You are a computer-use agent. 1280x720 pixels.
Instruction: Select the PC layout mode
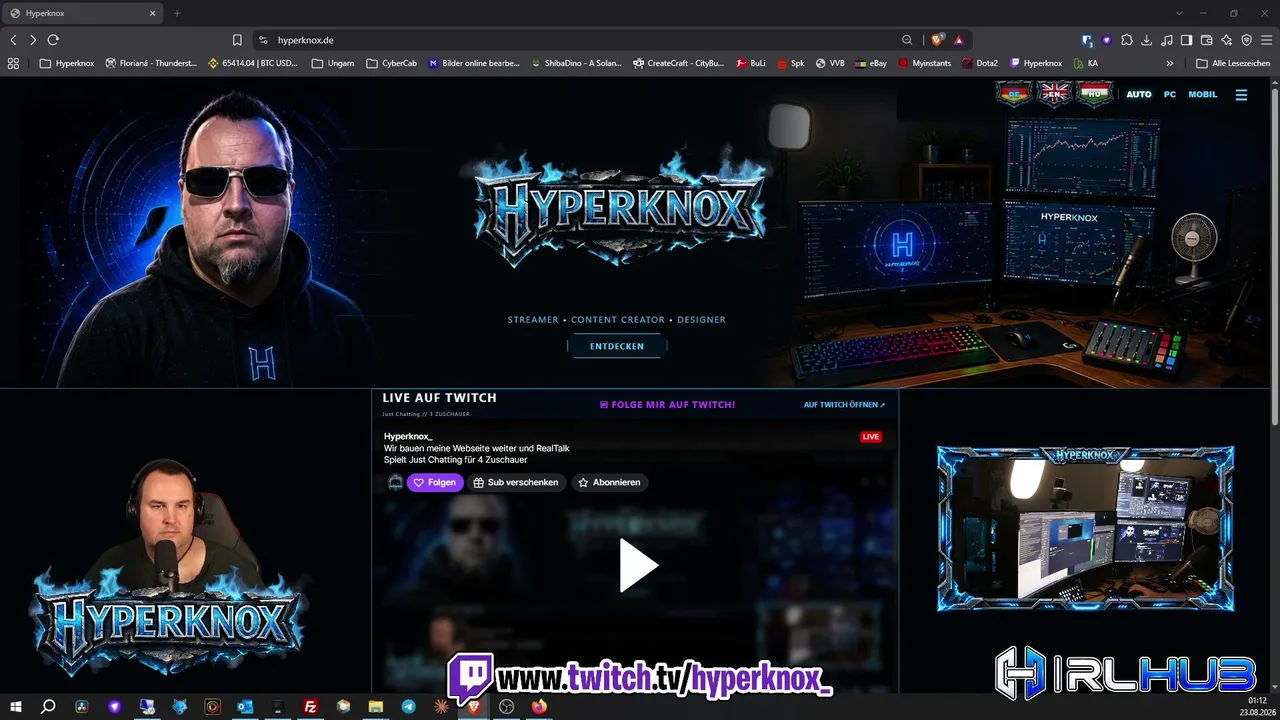click(1170, 95)
